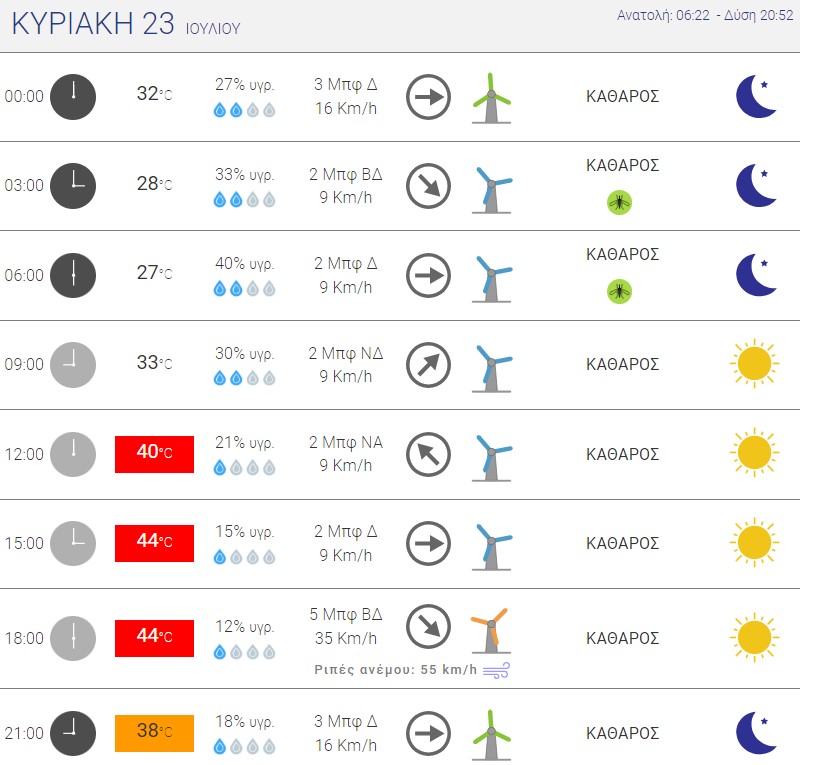The image size is (822, 765).
Task: Click the orange 38°C badge at 21:00
Action: [x=154, y=733]
